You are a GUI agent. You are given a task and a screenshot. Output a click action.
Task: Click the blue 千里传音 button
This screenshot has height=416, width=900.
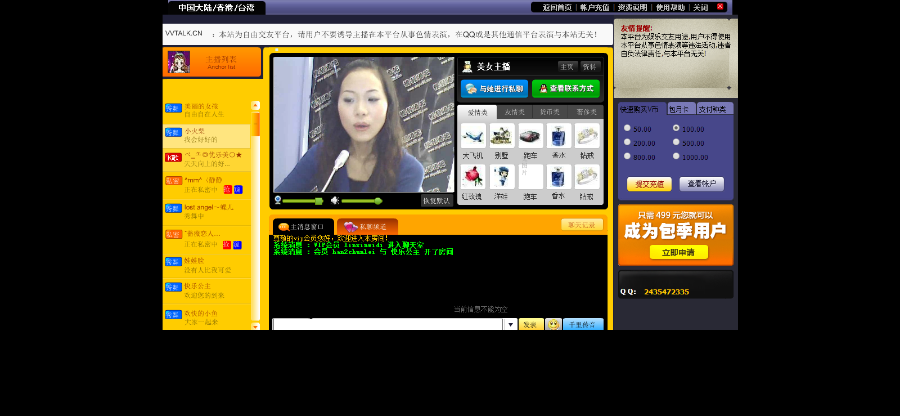coord(583,325)
